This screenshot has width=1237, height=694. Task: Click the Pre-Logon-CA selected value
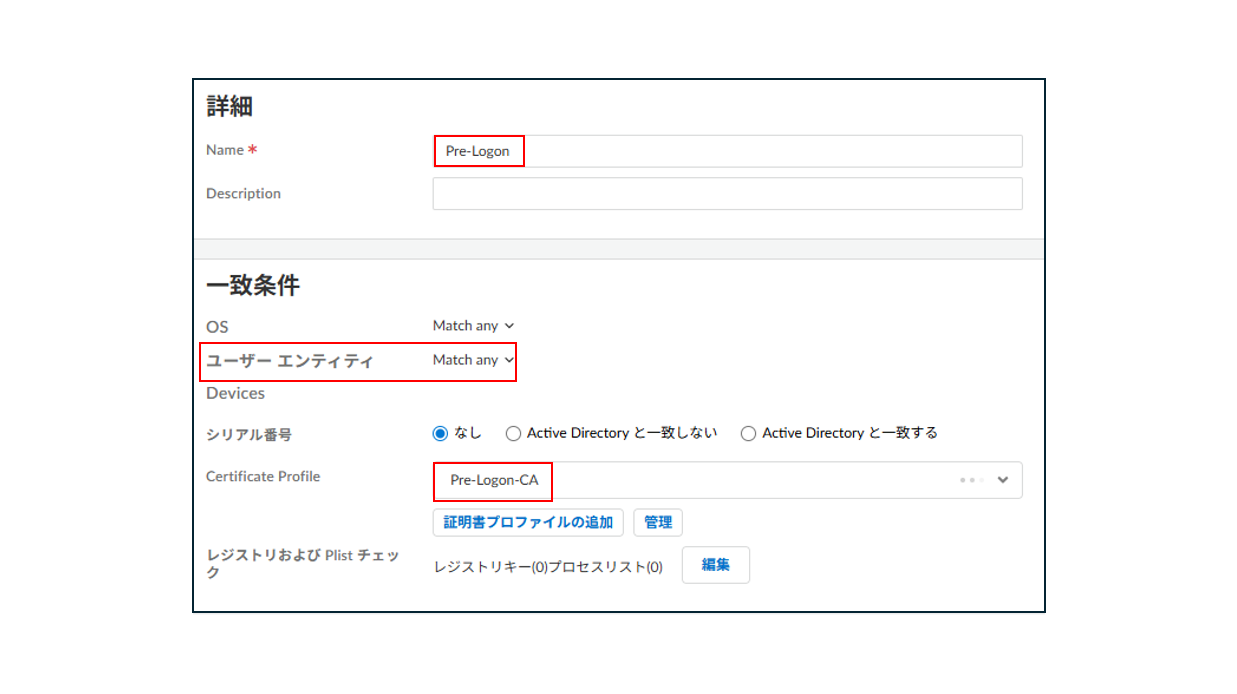click(x=494, y=481)
